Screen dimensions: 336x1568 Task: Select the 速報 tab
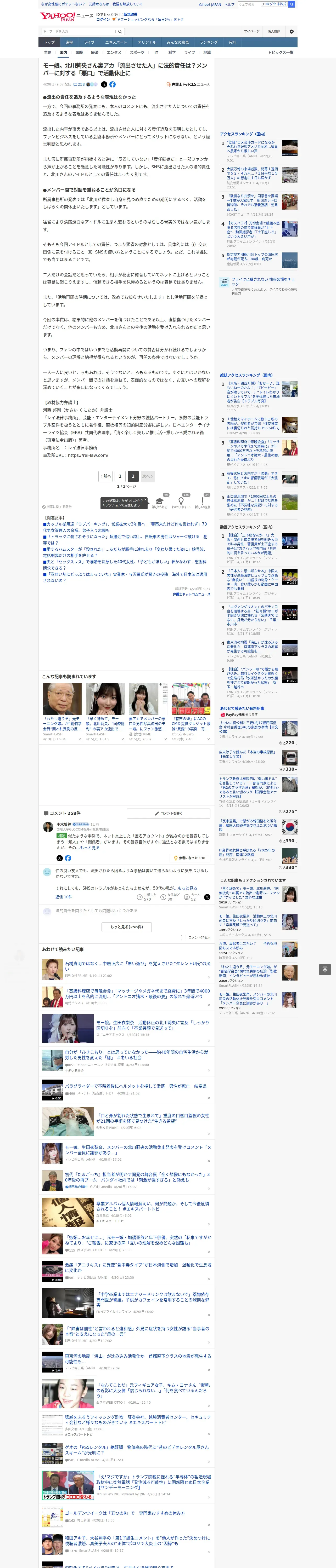(x=69, y=42)
